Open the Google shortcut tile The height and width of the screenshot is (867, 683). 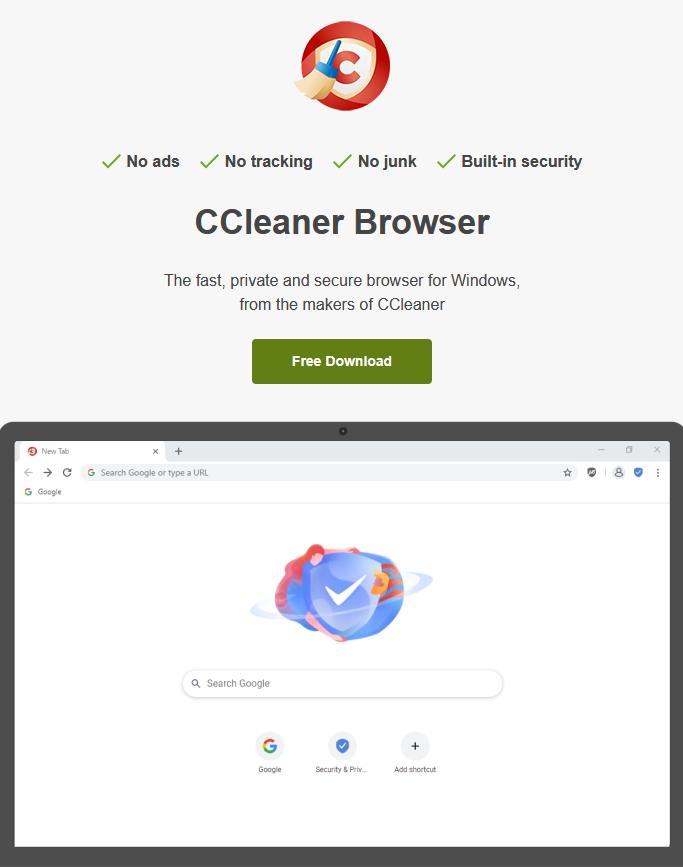(x=270, y=753)
